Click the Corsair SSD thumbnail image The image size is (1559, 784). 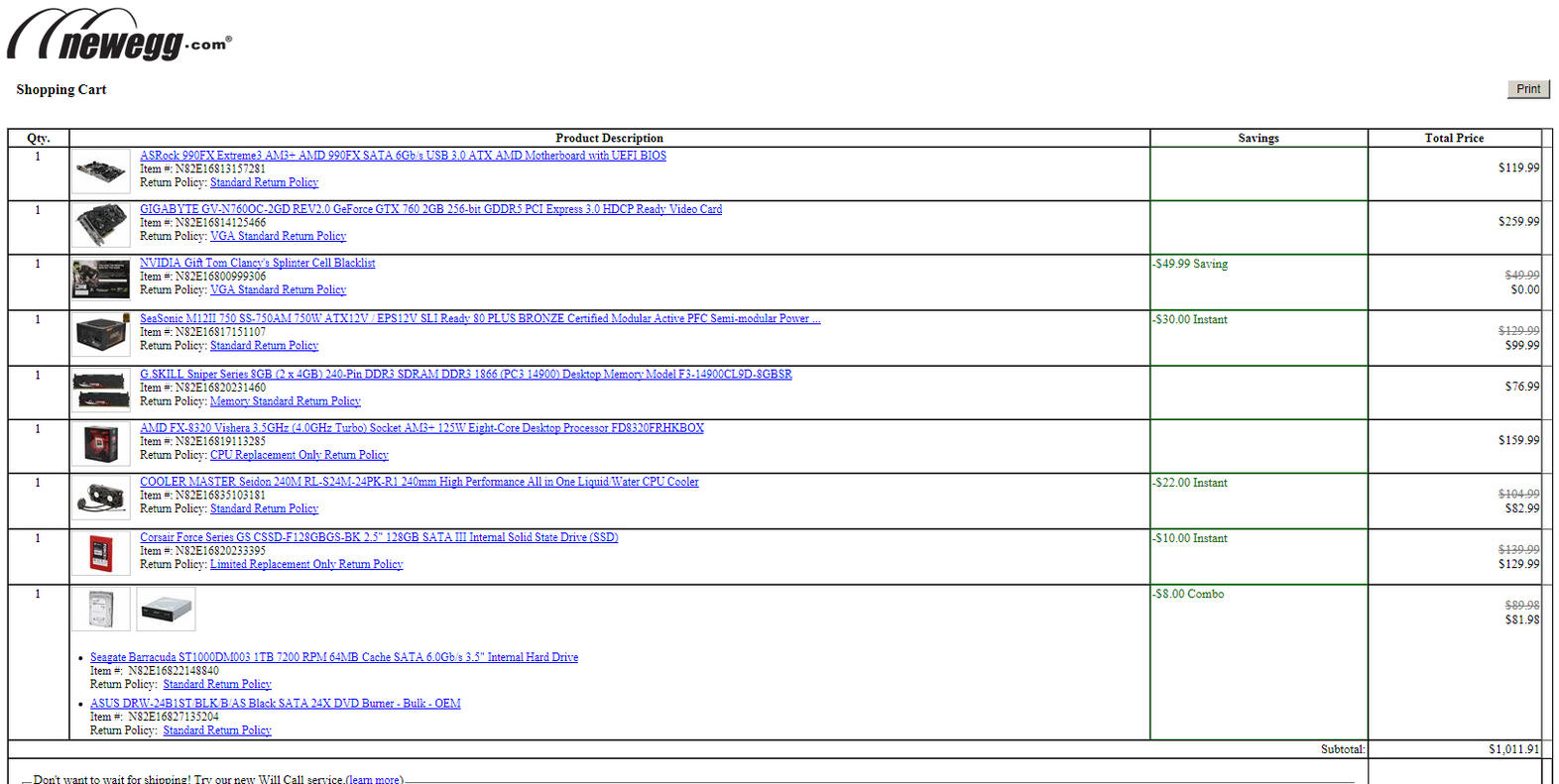pyautogui.click(x=101, y=554)
